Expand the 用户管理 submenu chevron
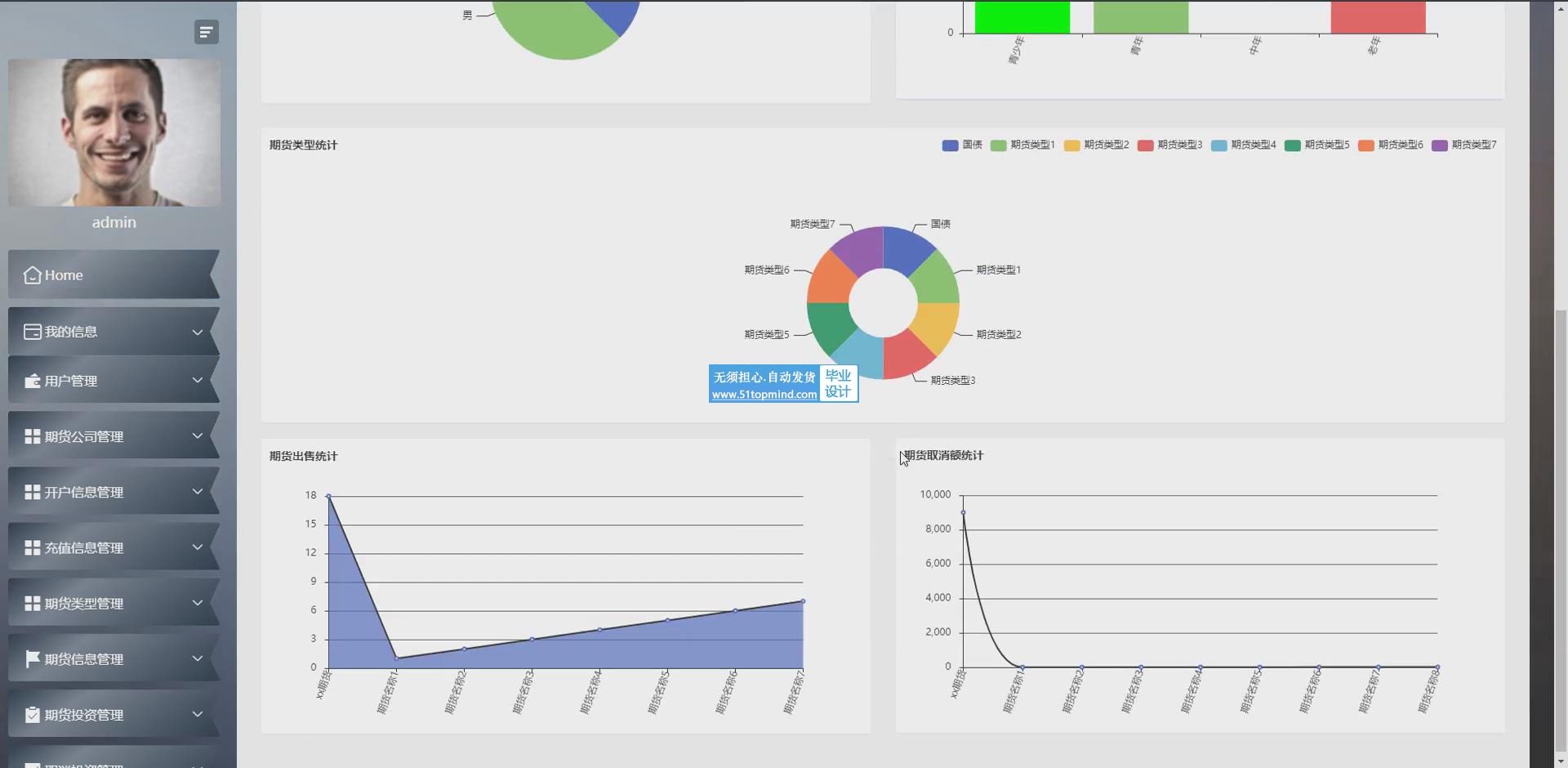This screenshot has width=1568, height=768. [x=197, y=380]
